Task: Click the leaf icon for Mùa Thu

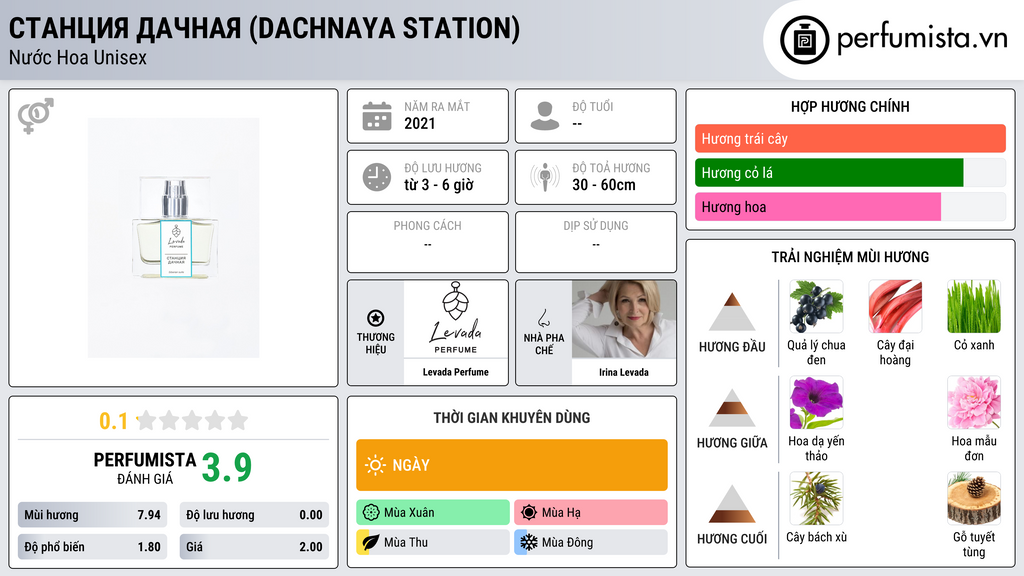Action: coord(370,542)
